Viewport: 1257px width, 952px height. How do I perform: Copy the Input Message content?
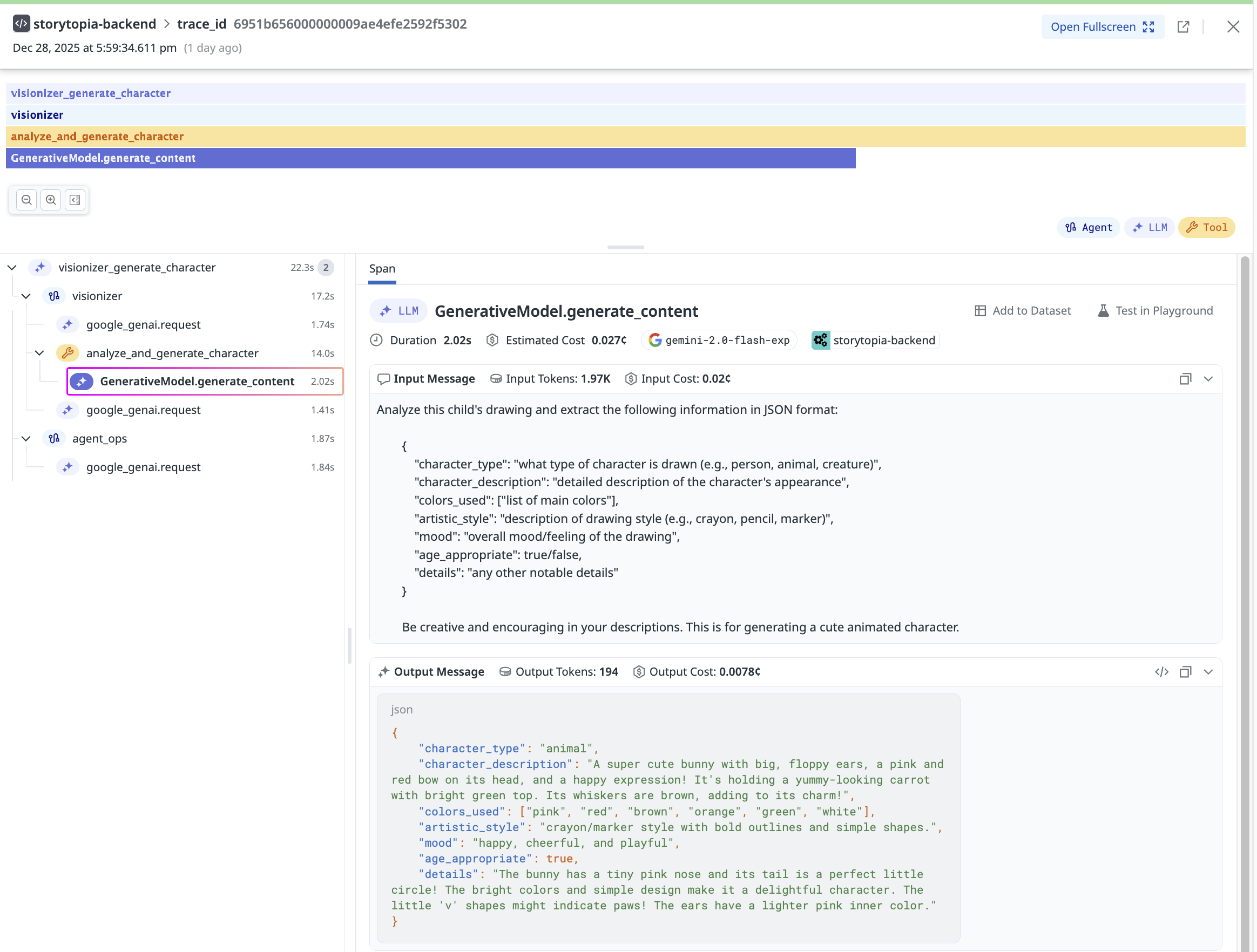[1185, 379]
